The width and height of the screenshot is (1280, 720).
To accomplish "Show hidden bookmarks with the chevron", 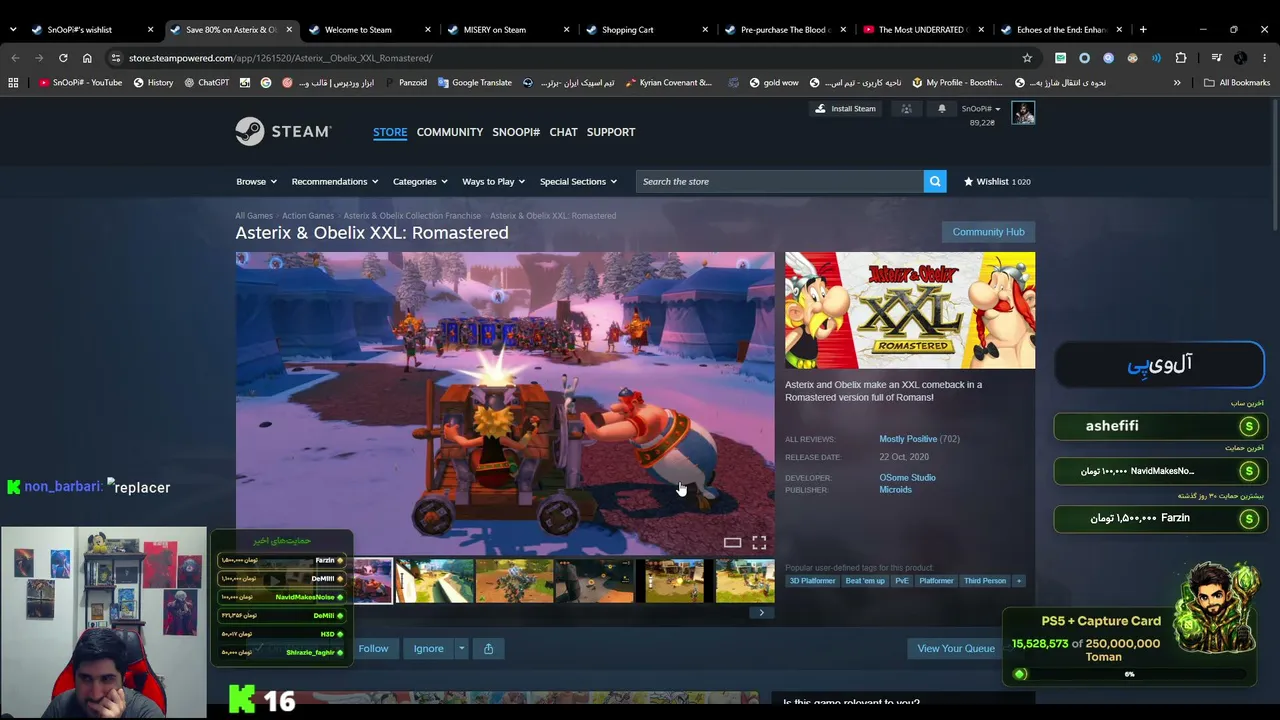I will 1177,83.
